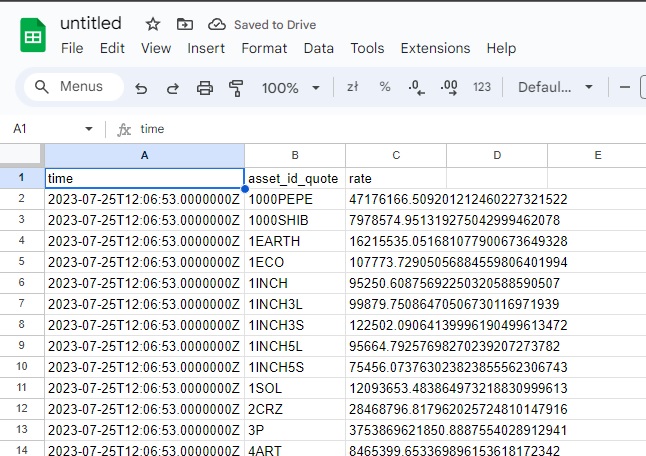Click cell containing 1INCH3L

[295, 304]
